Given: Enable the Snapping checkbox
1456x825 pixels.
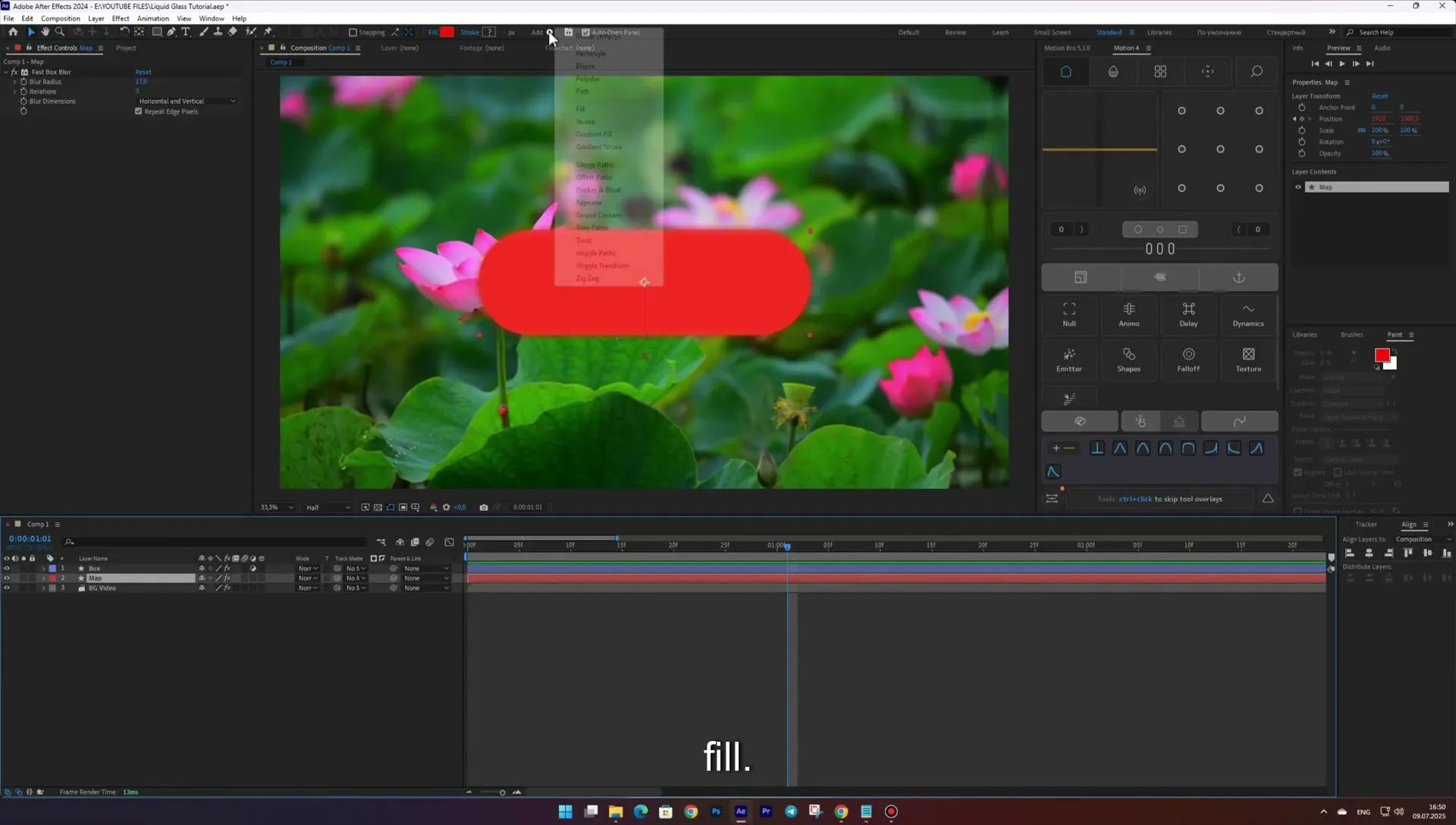Looking at the screenshot, I should pyautogui.click(x=353, y=33).
